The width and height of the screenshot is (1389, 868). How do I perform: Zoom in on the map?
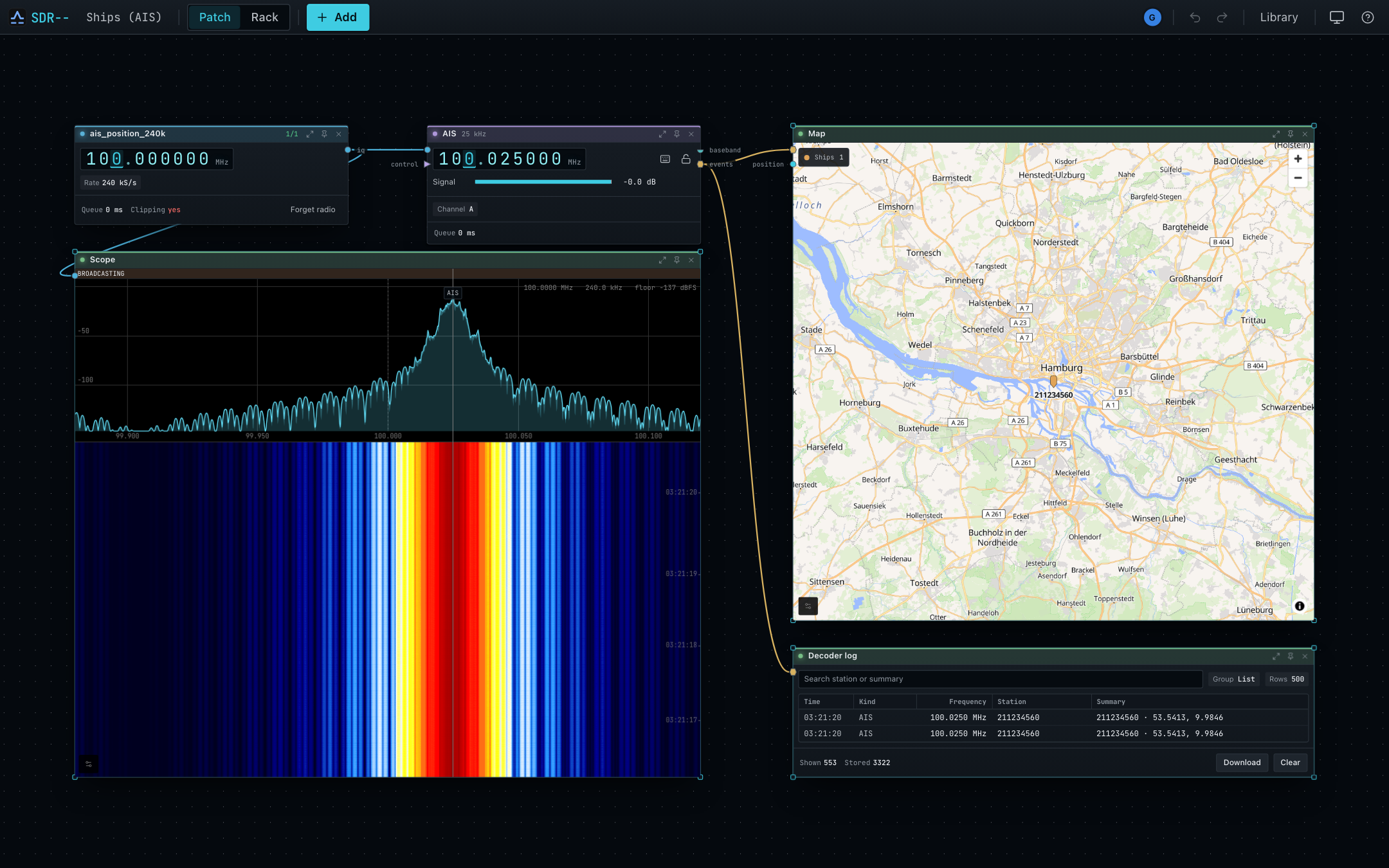[x=1298, y=159]
